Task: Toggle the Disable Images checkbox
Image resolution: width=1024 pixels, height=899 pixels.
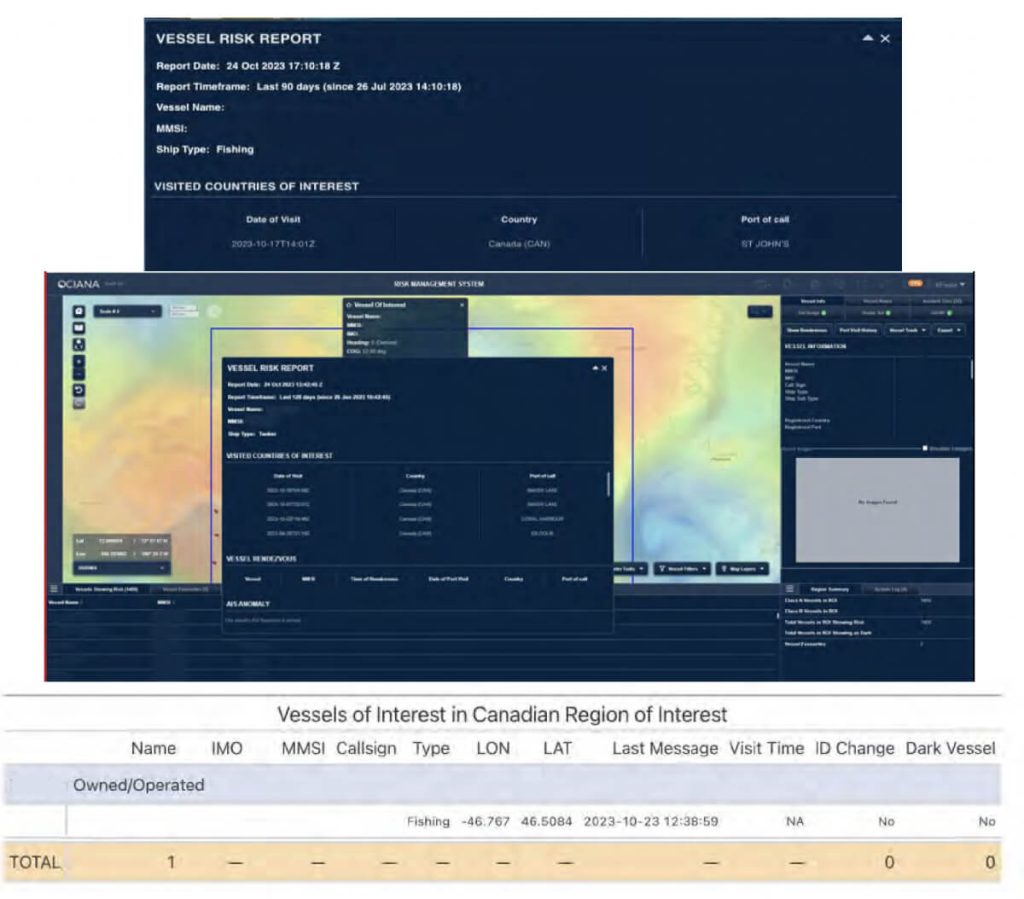Action: tap(926, 448)
